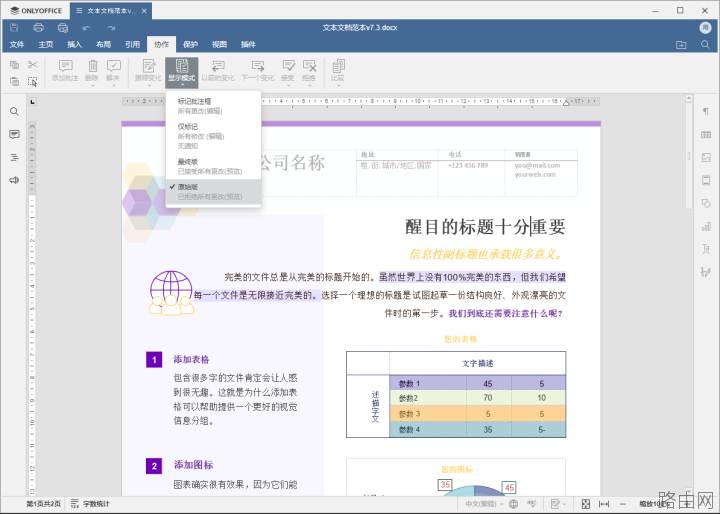Open paragraph settings in right sidebar
The width and height of the screenshot is (720, 514).
point(706,112)
